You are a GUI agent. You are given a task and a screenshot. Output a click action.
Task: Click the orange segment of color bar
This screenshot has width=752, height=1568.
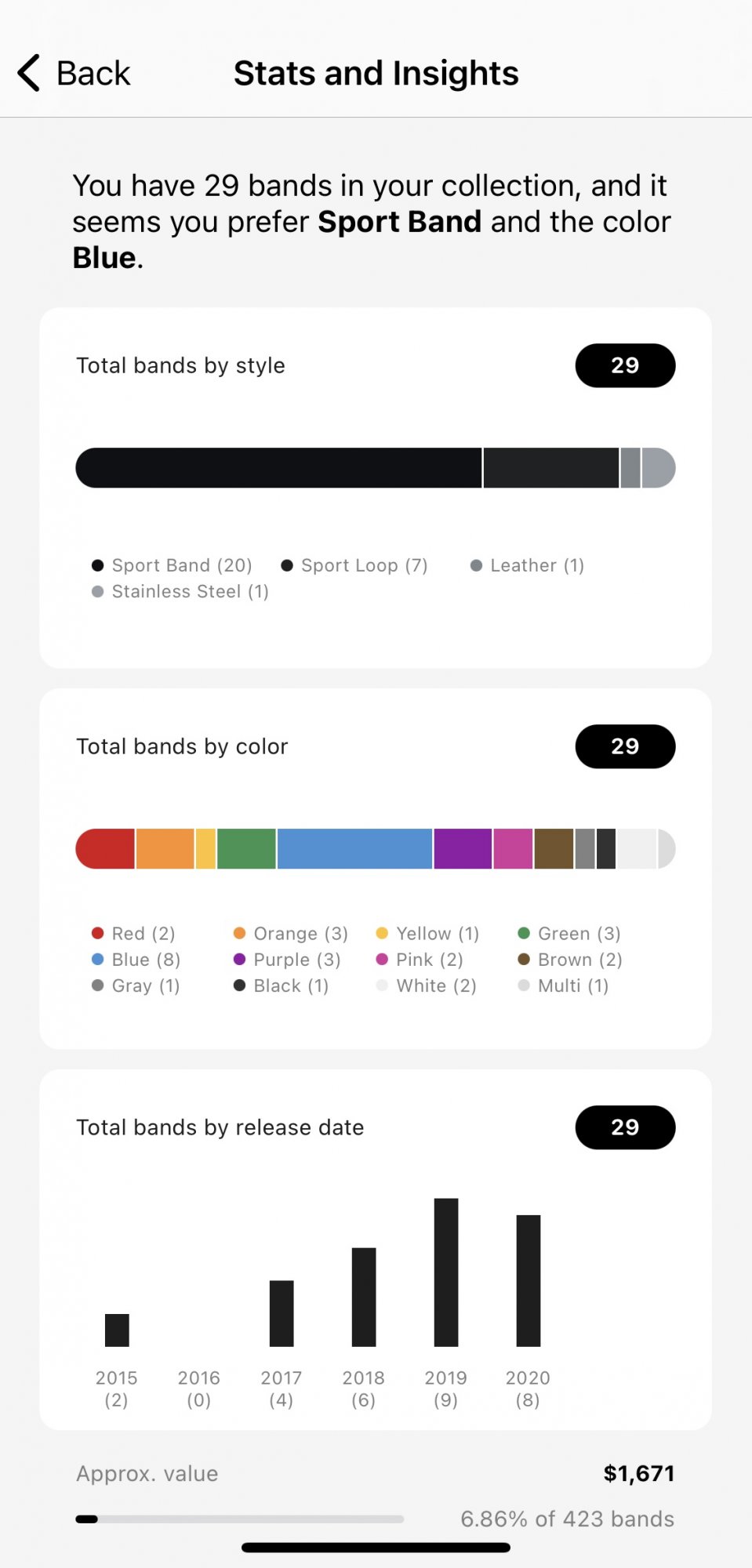(165, 848)
